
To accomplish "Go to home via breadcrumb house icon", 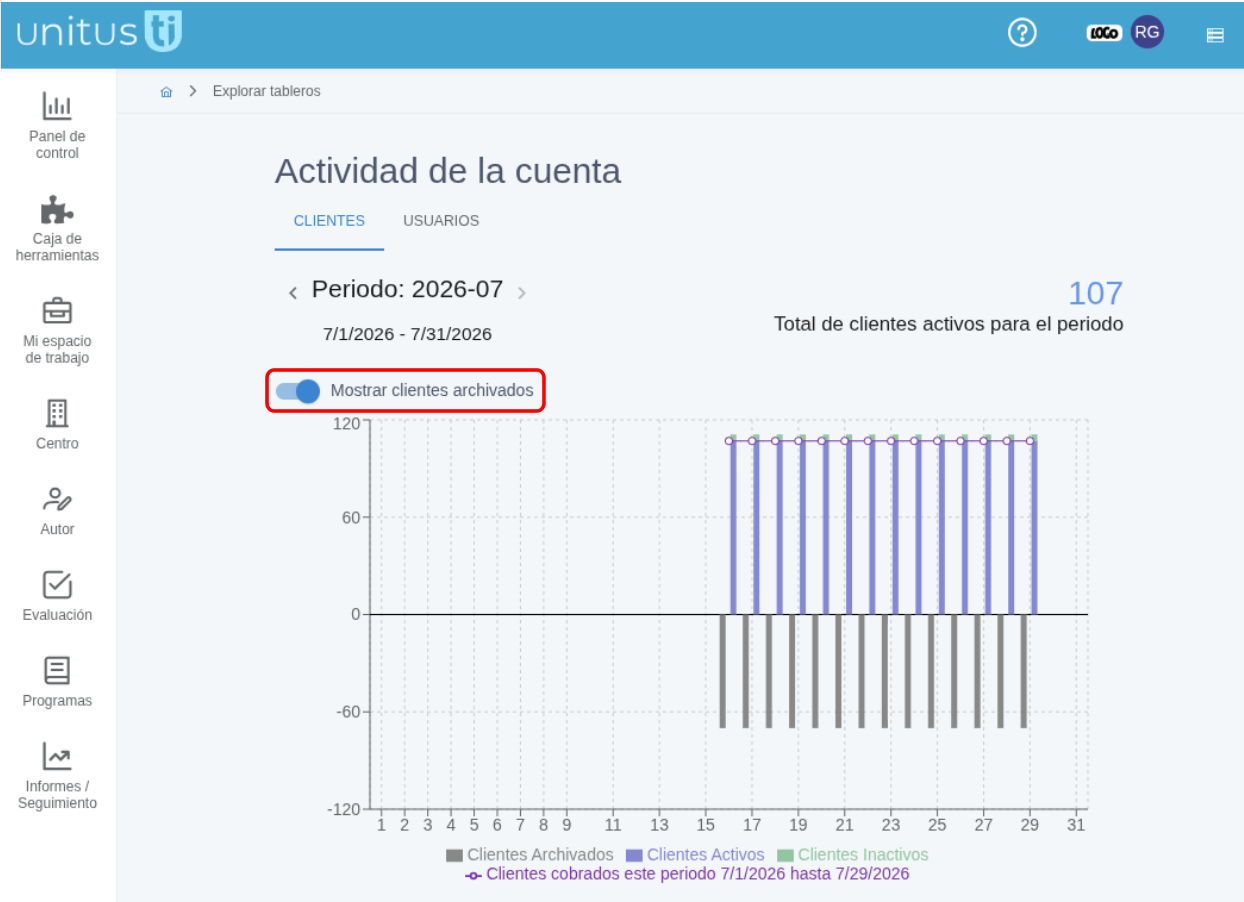I will (x=166, y=91).
